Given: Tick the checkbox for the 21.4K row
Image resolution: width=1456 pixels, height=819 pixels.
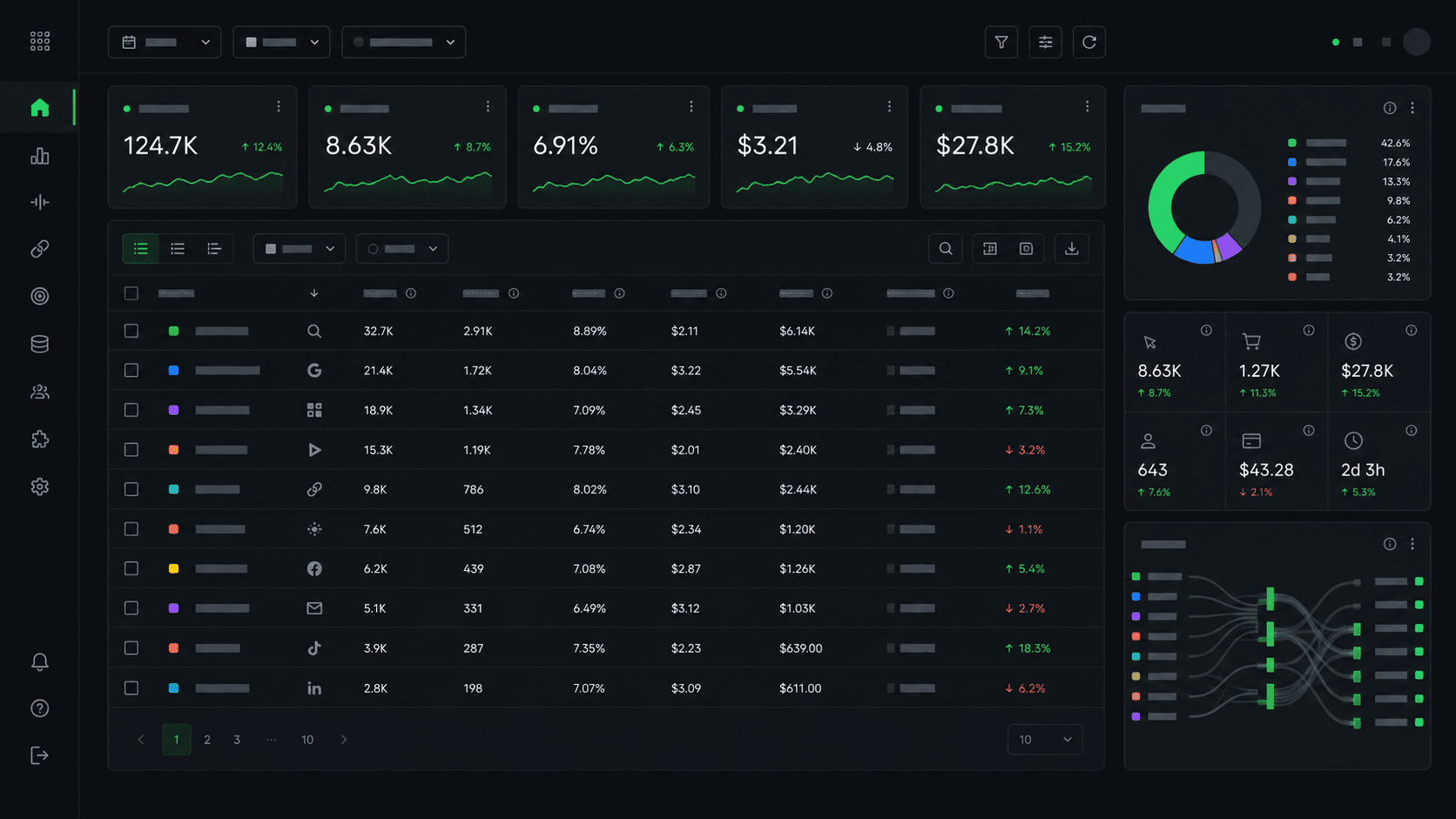Looking at the screenshot, I should [131, 371].
